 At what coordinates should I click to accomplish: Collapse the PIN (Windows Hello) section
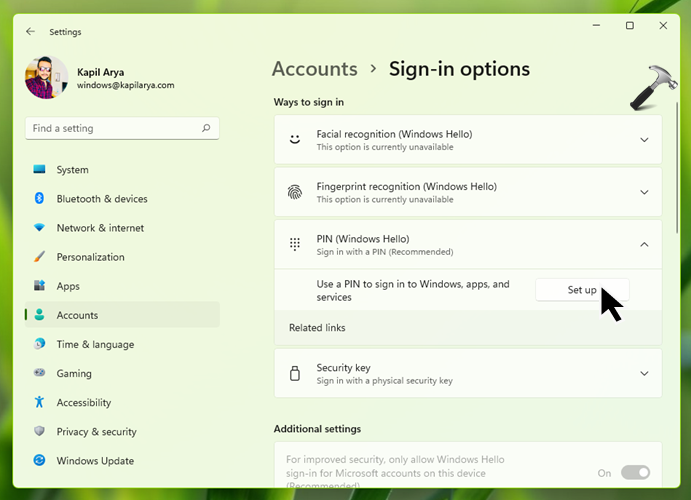(x=644, y=244)
